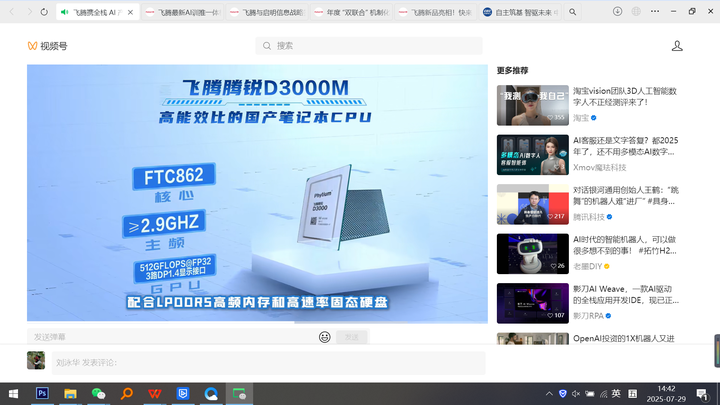Screen dimensions: 720x405
Task: Open the 淘宝vision团队3D人工智能数字人 title
Action: [x=625, y=96]
